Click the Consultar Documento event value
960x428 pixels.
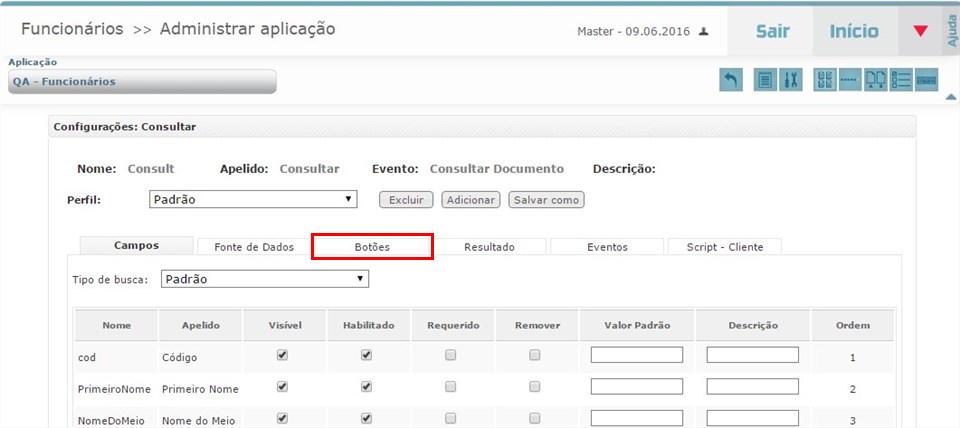497,169
